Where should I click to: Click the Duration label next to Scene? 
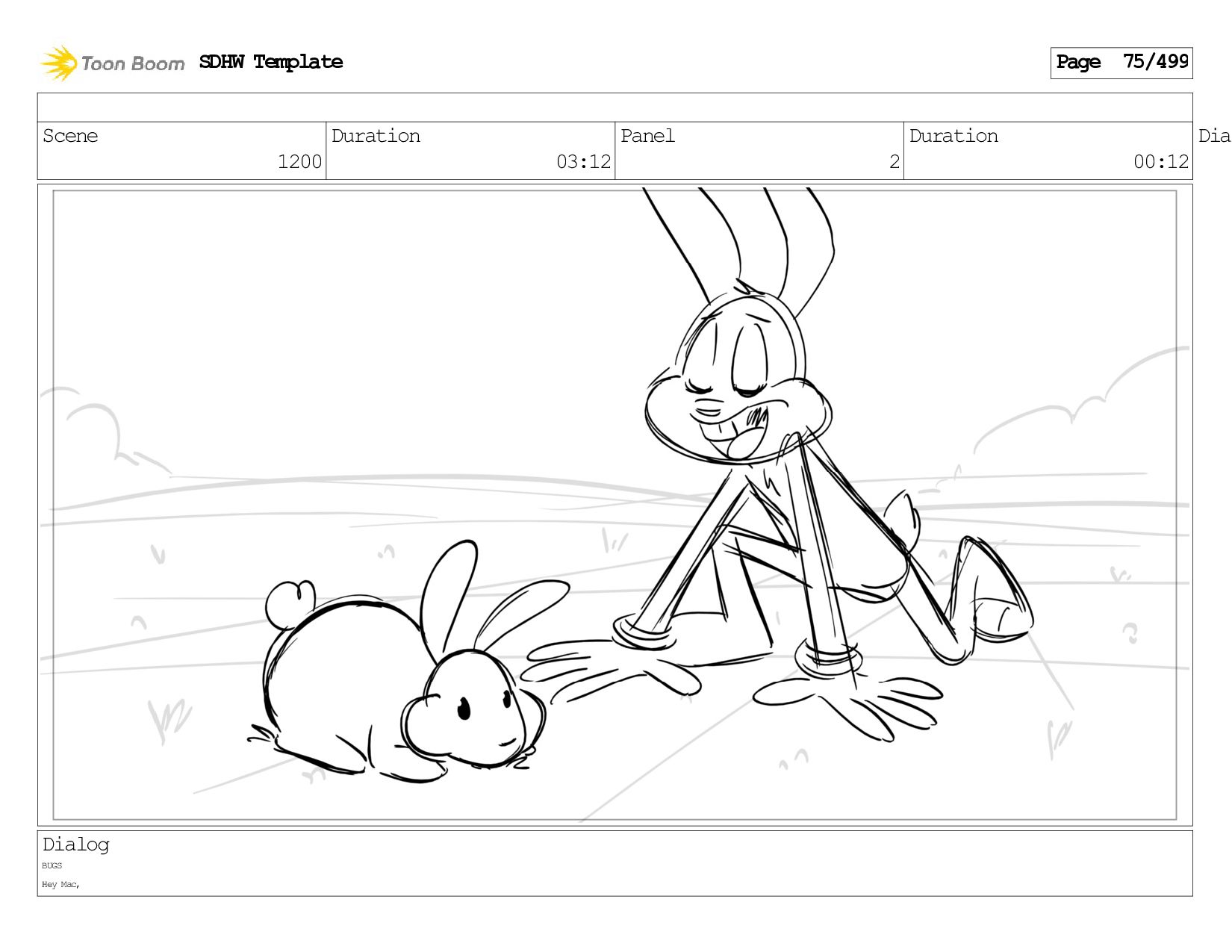coord(376,136)
